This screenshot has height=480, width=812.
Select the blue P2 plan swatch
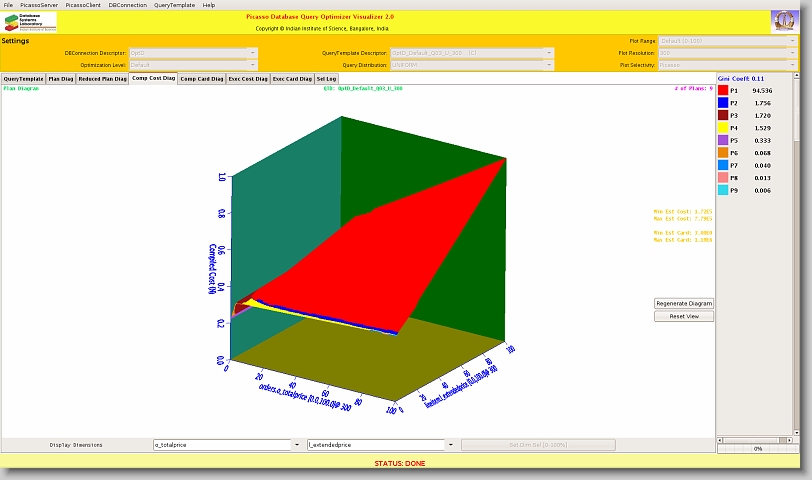point(722,103)
